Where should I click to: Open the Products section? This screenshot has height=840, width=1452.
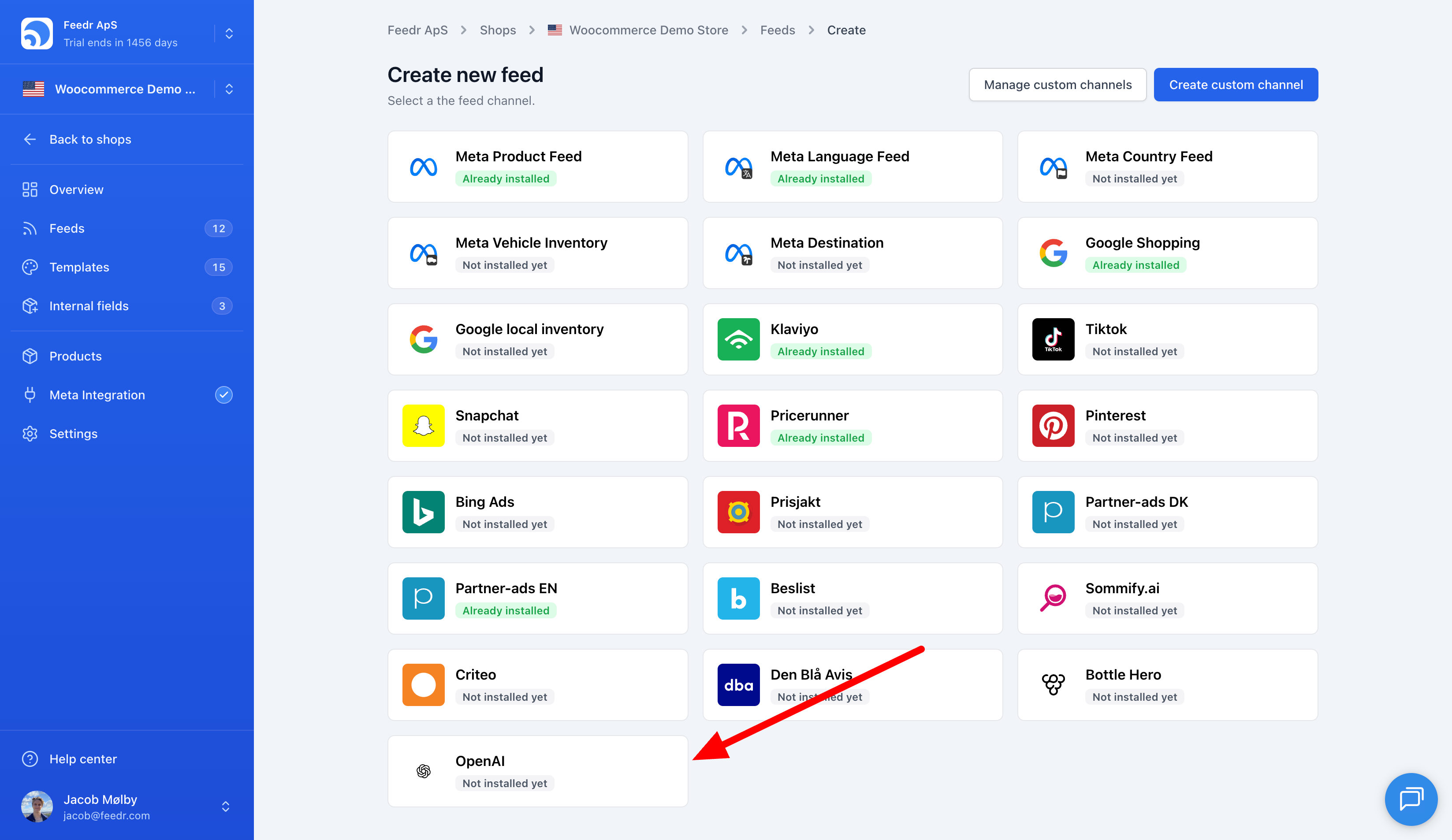point(127,356)
